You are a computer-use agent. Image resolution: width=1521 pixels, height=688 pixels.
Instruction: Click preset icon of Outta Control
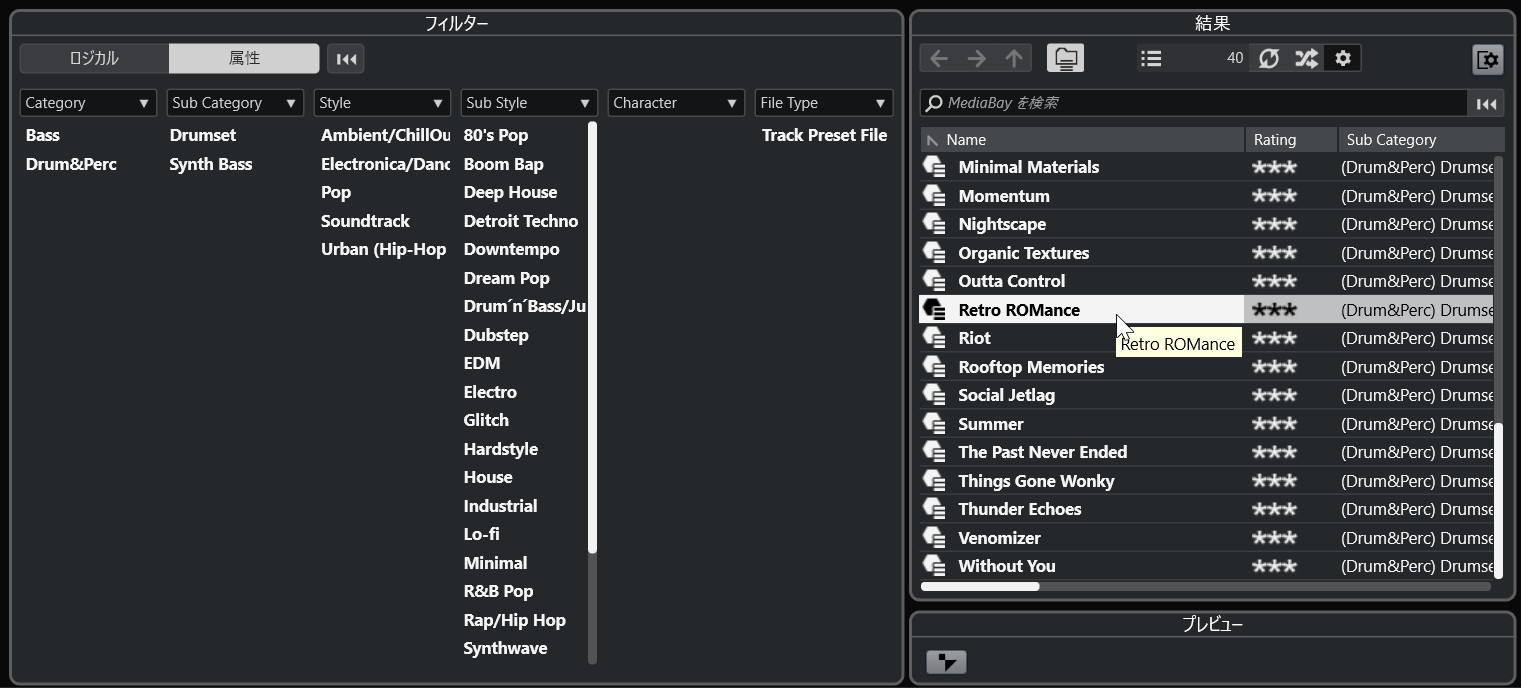(934, 281)
